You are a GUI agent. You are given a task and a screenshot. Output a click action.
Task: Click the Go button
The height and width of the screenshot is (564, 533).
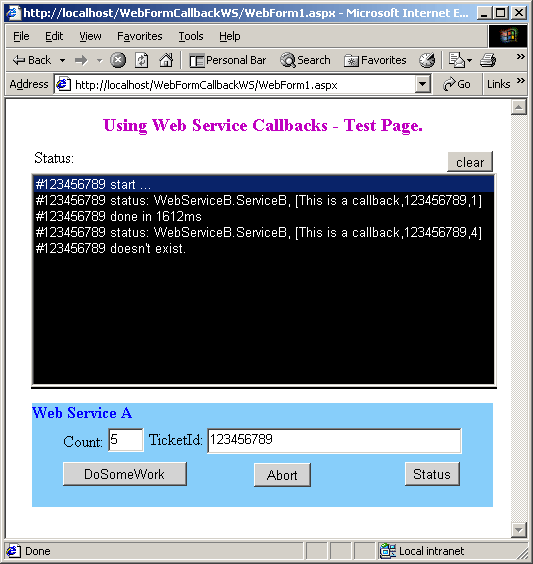[x=457, y=84]
